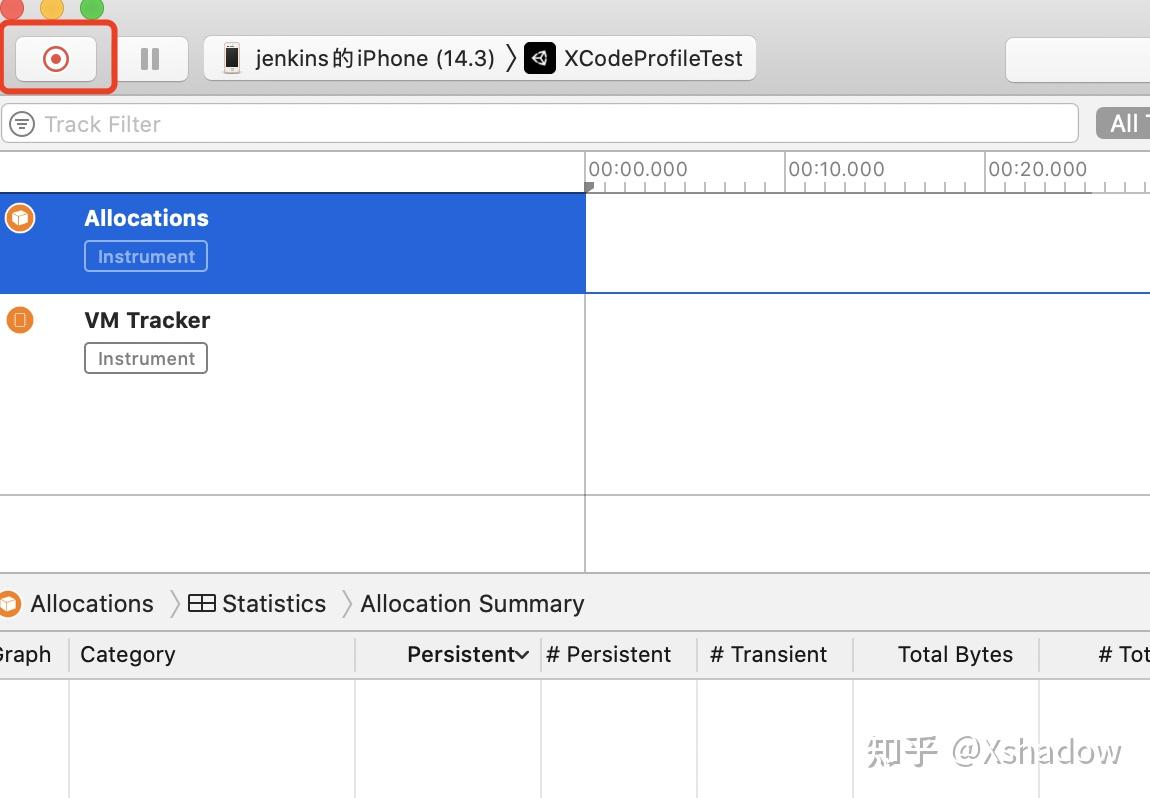The width and height of the screenshot is (1150, 798).
Task: Open the Persistent column sort dropdown
Action: pos(521,654)
